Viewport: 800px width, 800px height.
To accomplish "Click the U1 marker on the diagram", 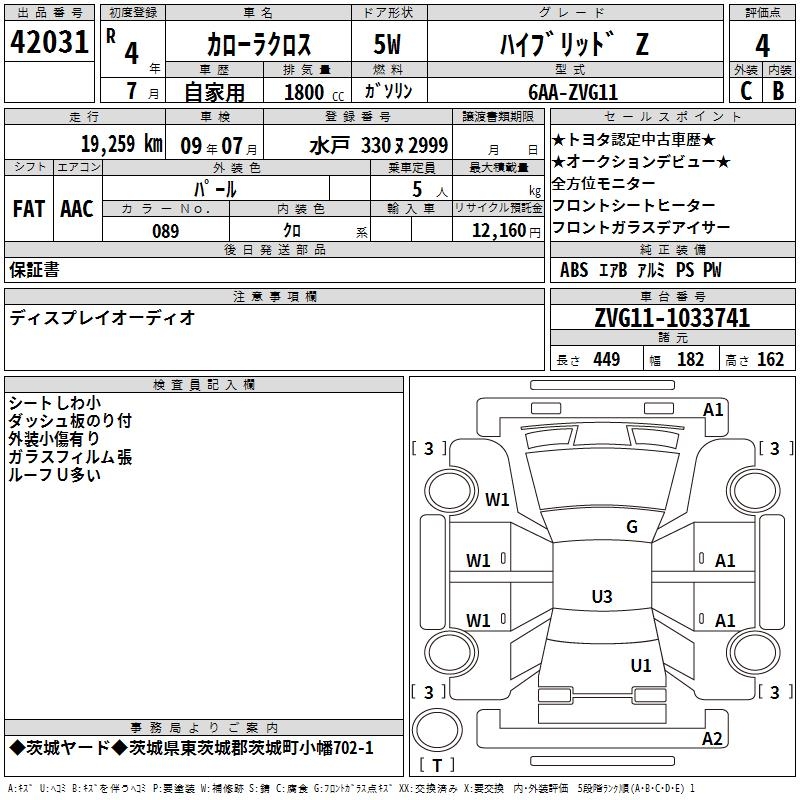I will [640, 665].
